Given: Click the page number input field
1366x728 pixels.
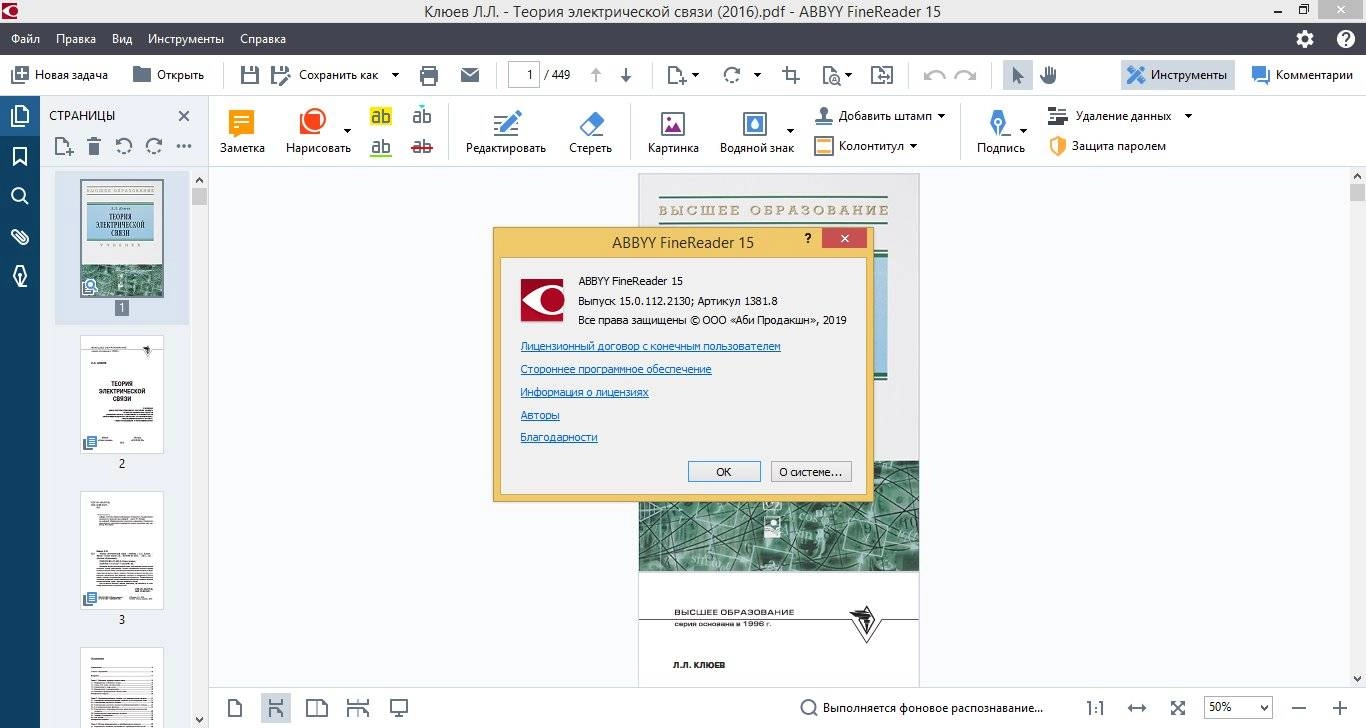Looking at the screenshot, I should coord(523,75).
